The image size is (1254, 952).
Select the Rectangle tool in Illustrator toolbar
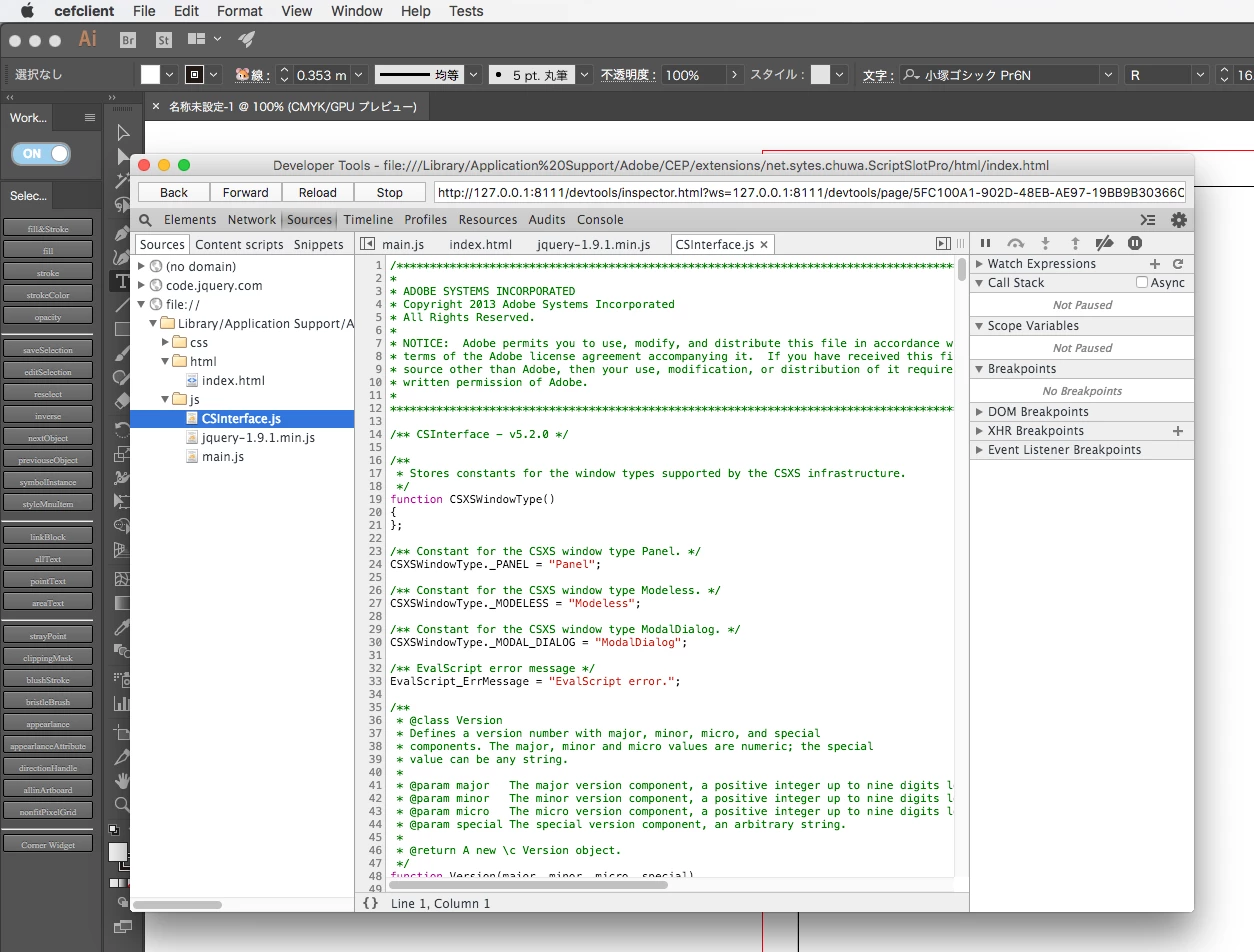tap(122, 329)
